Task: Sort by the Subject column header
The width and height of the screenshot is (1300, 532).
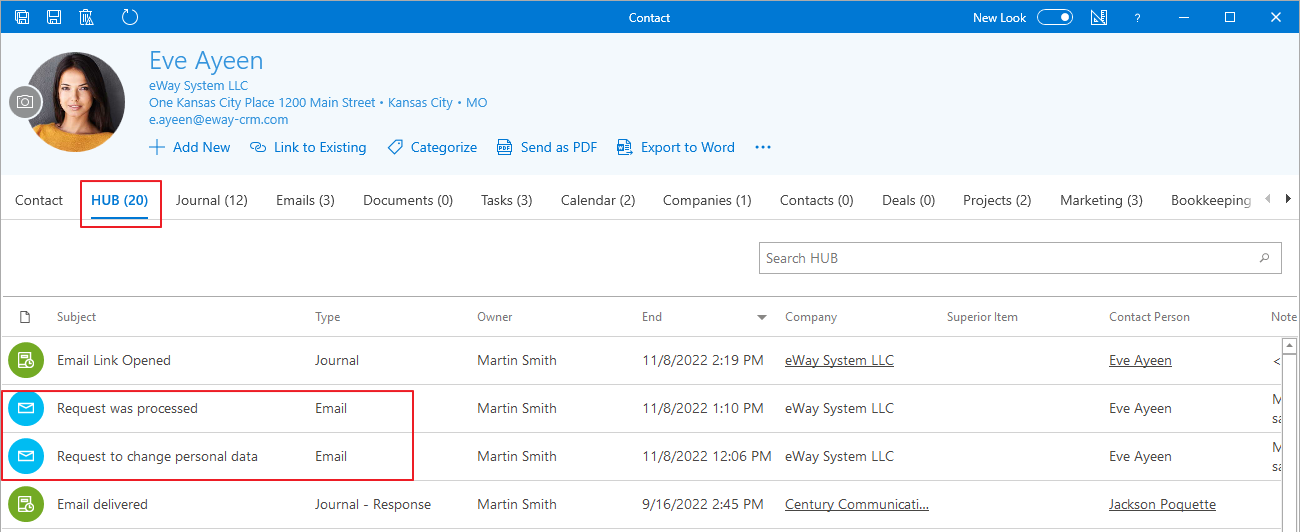Action: pos(77,317)
